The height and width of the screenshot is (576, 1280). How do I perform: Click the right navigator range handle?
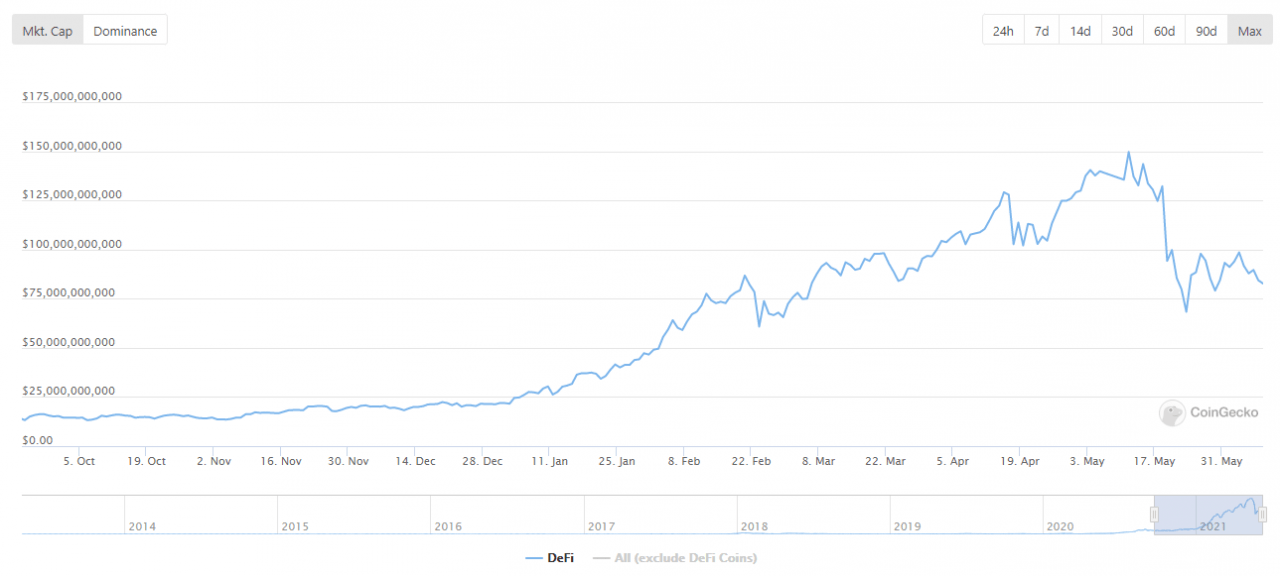1262,514
